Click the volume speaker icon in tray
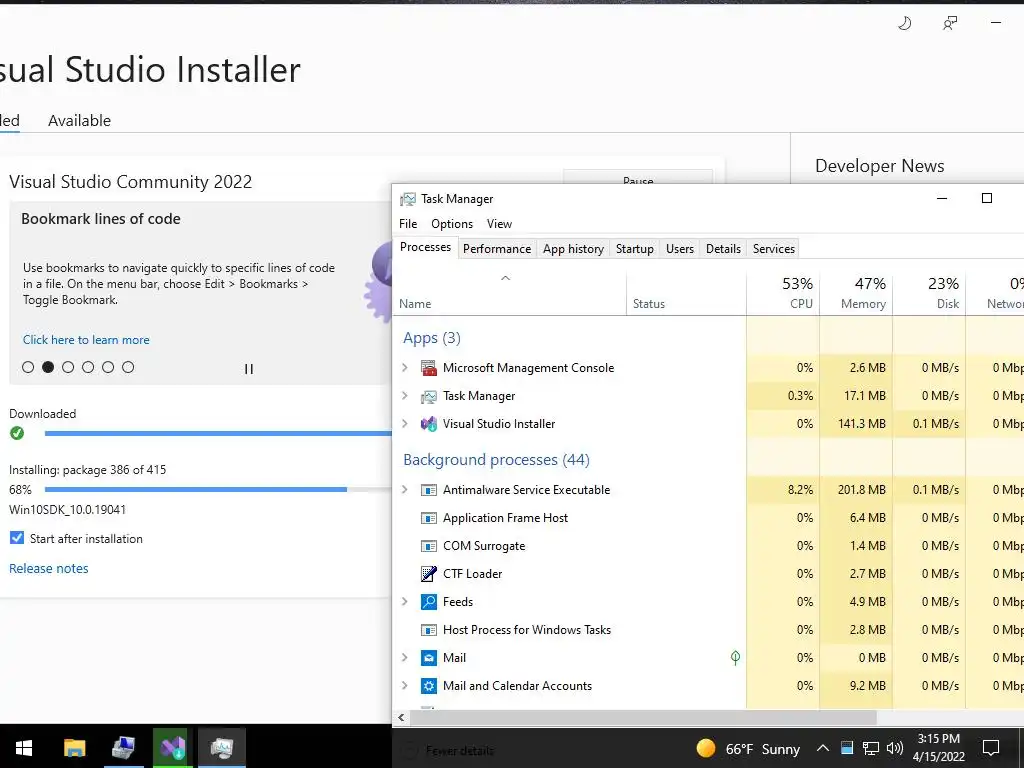Viewport: 1024px width, 768px height. (x=895, y=748)
